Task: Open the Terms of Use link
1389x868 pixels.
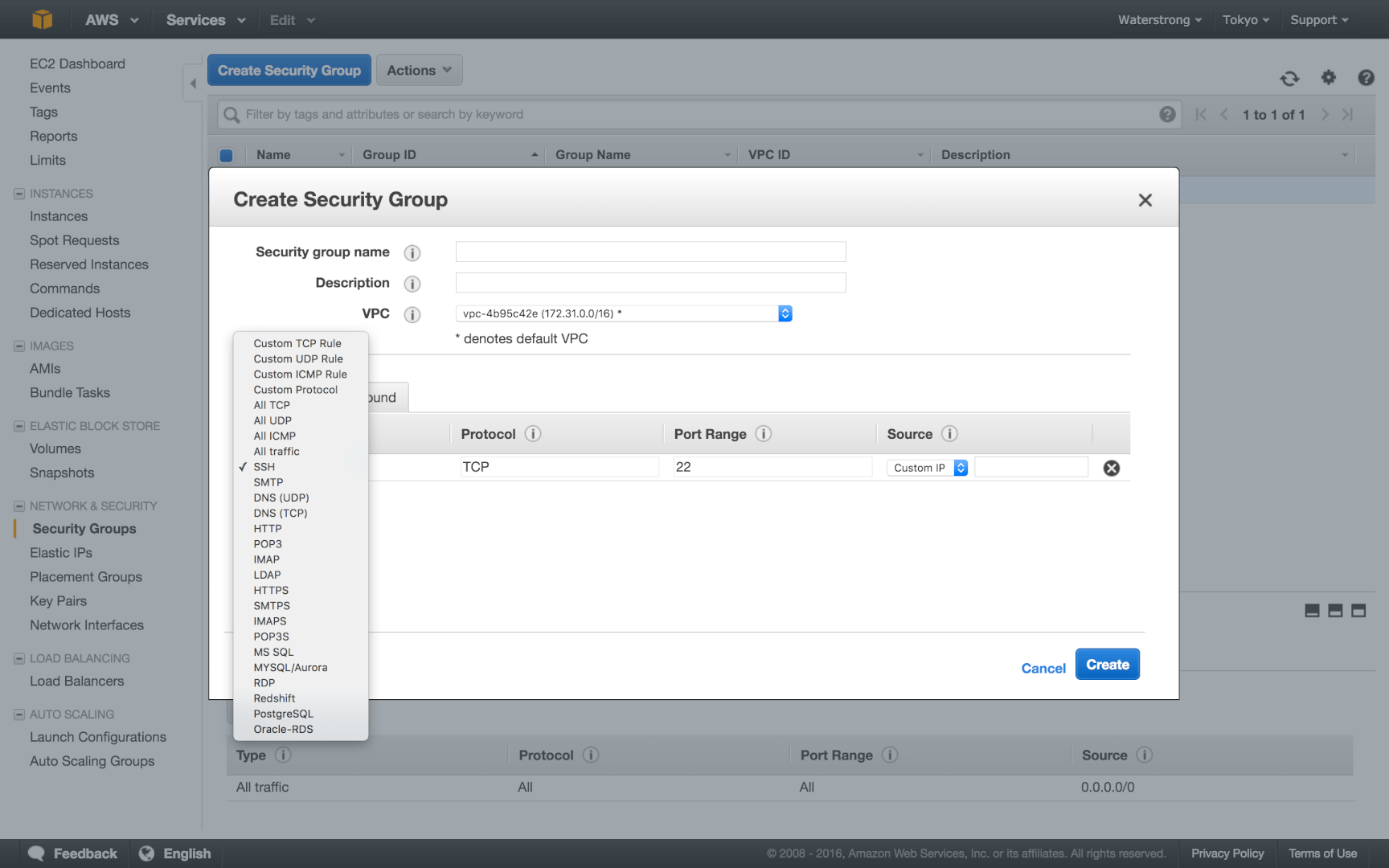Action: pos(1323,854)
